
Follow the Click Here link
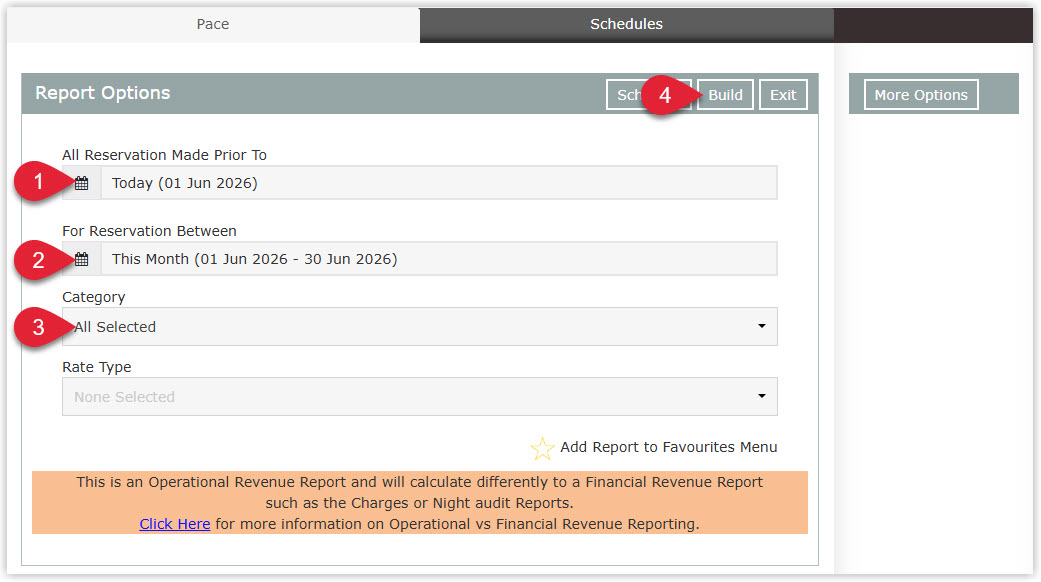coord(175,524)
